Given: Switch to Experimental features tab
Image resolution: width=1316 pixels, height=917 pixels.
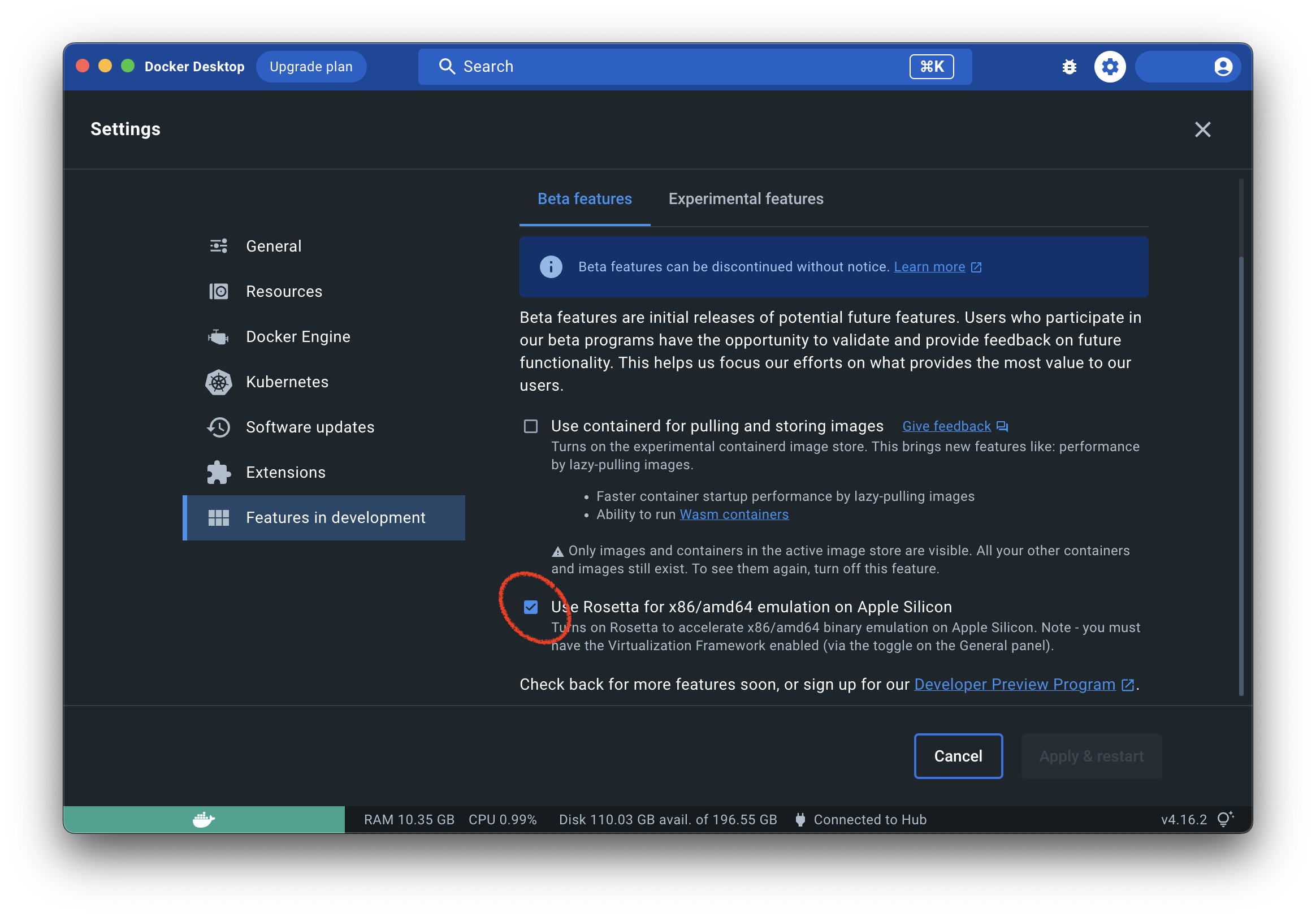Looking at the screenshot, I should [x=746, y=199].
